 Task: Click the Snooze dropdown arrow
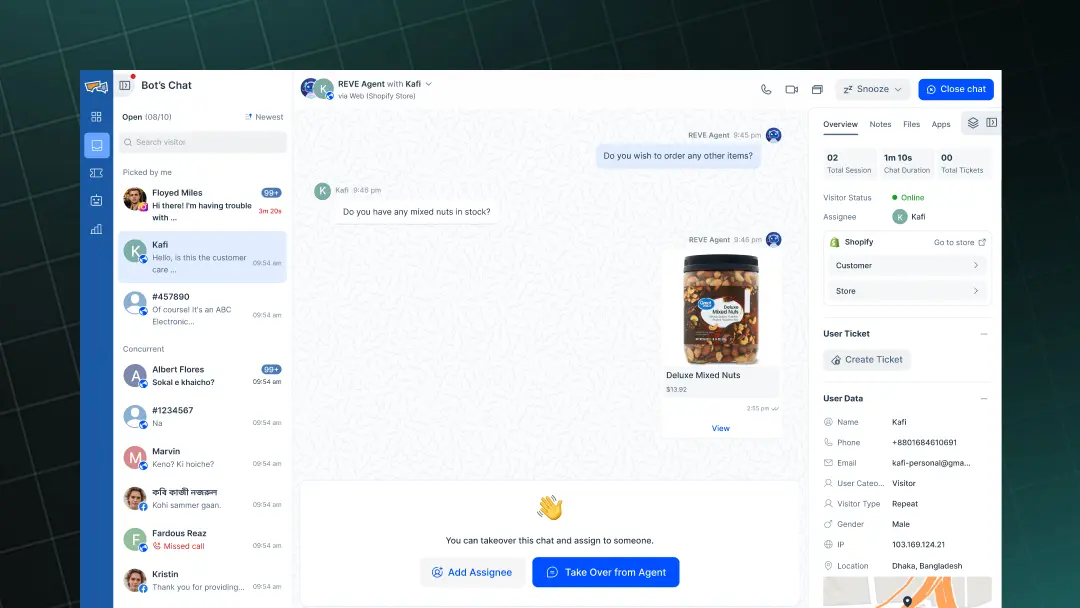[899, 89]
